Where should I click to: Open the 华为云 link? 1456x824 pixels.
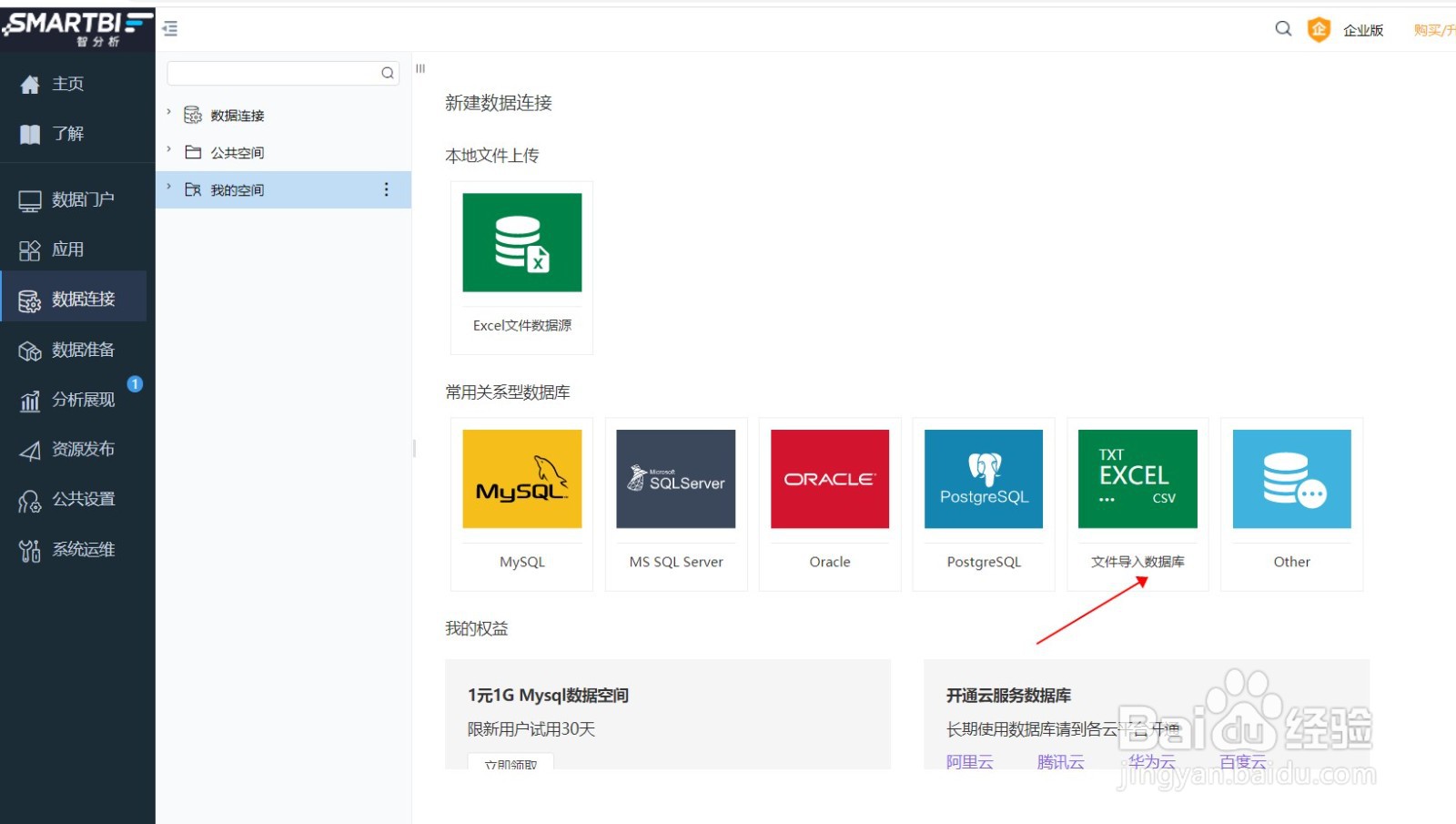pyautogui.click(x=1152, y=762)
